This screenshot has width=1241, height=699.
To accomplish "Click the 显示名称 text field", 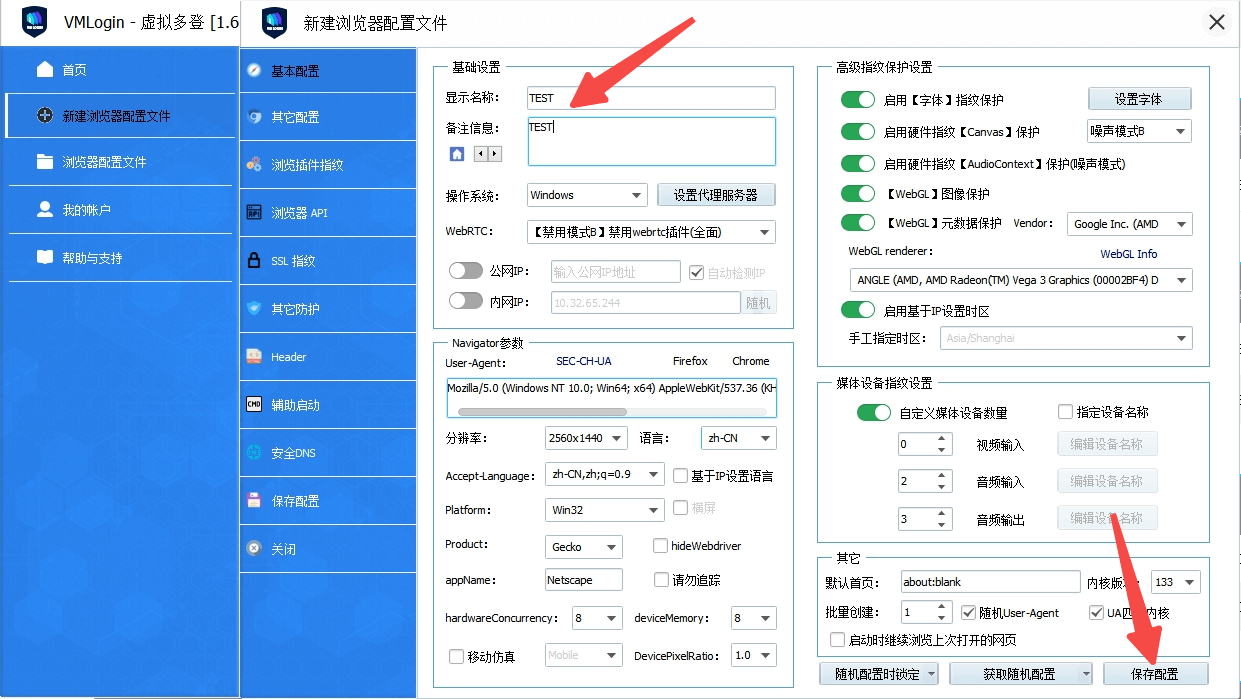I will click(x=650, y=98).
